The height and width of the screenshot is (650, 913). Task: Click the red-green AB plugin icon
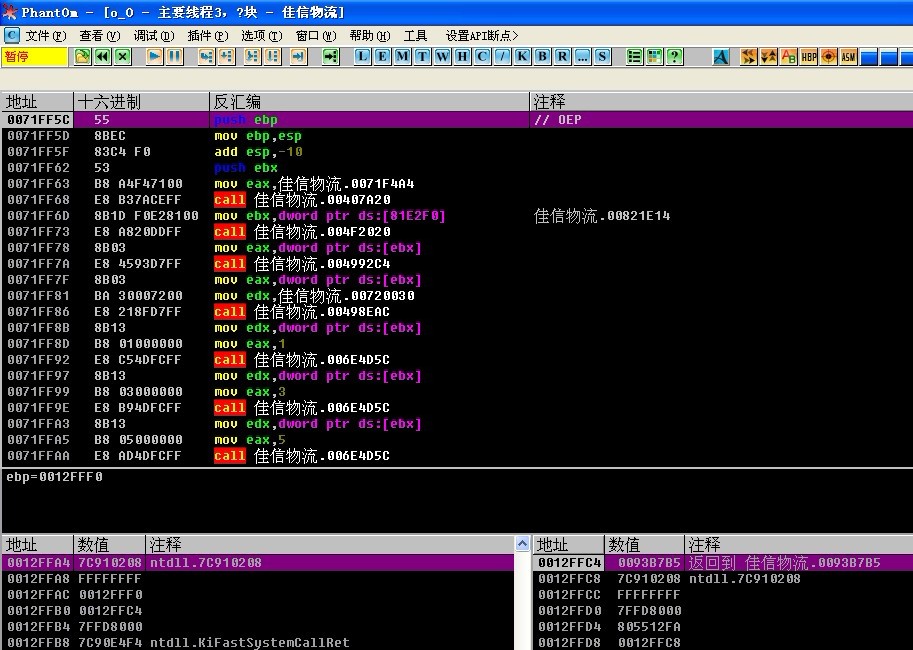788,56
